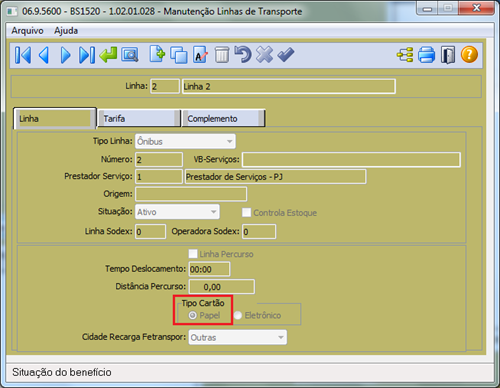500x388 pixels.
Task: Click the Origem input field
Action: tap(191, 194)
